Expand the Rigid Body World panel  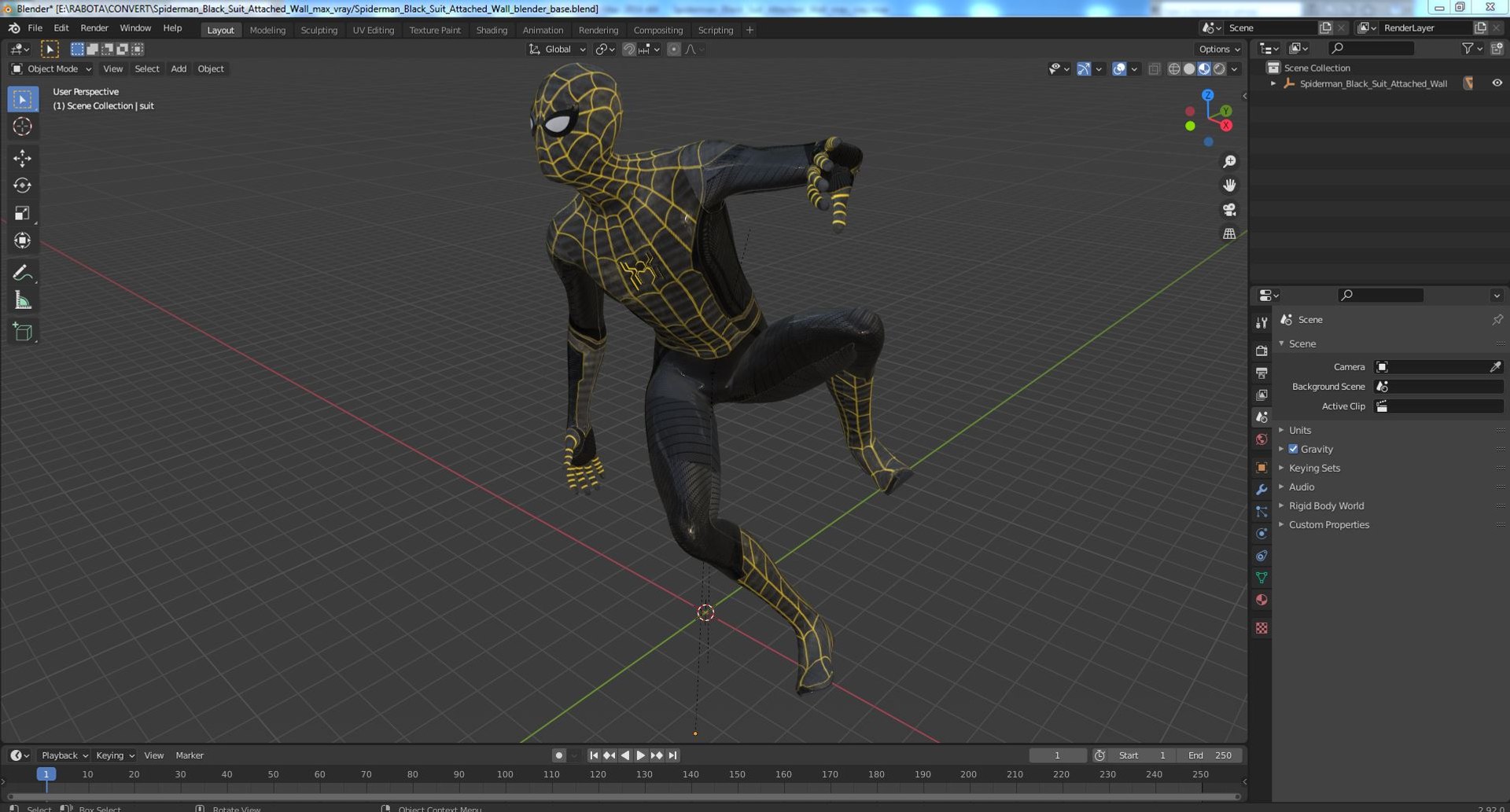1326,505
